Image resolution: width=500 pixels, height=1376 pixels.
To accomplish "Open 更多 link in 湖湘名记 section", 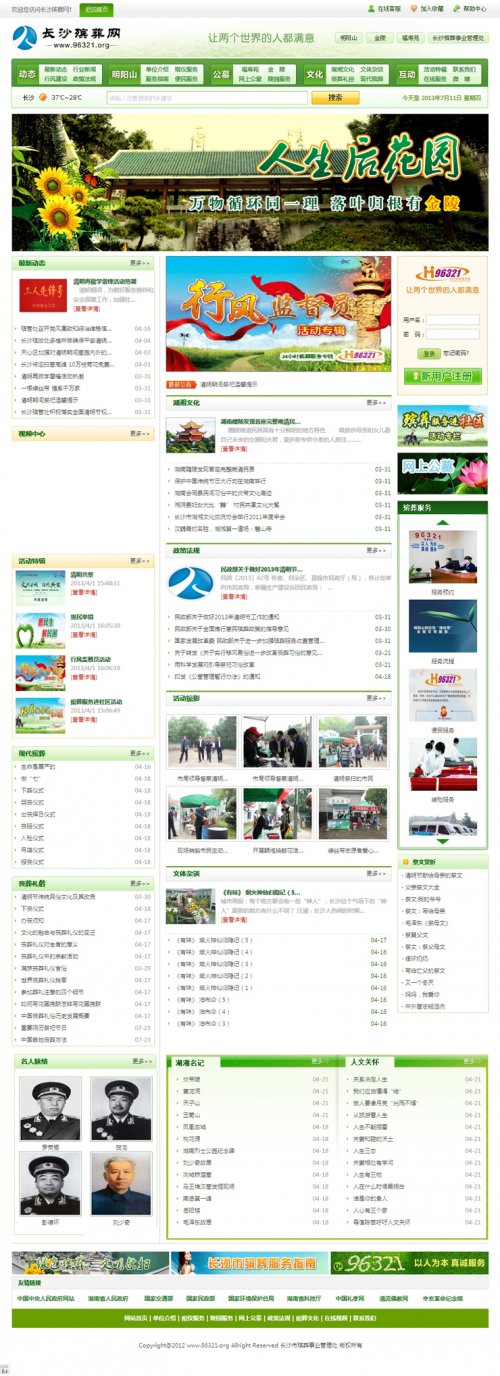I will click(x=322, y=1062).
